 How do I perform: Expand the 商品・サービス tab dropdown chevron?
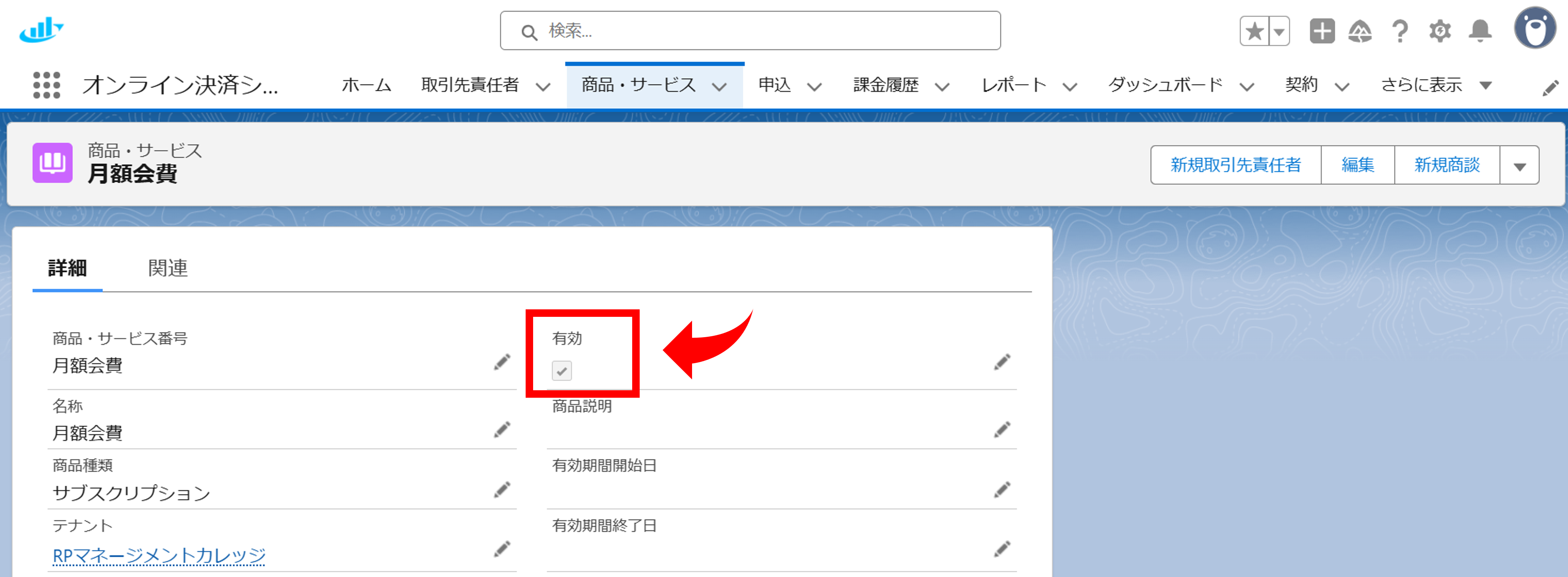pos(721,87)
